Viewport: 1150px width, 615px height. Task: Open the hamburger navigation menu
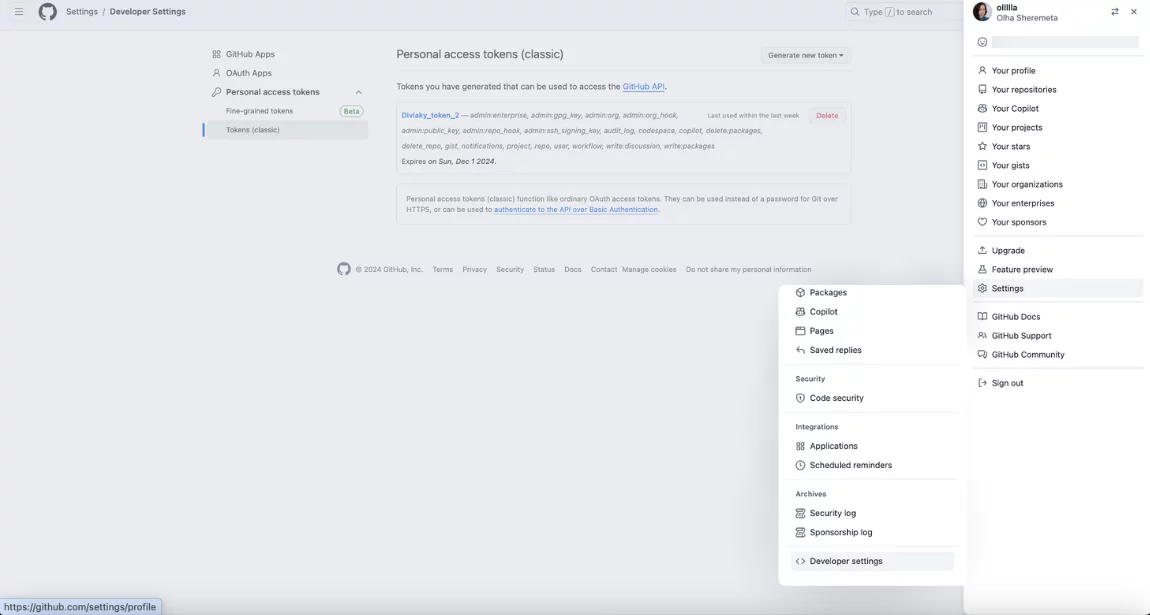click(18, 11)
